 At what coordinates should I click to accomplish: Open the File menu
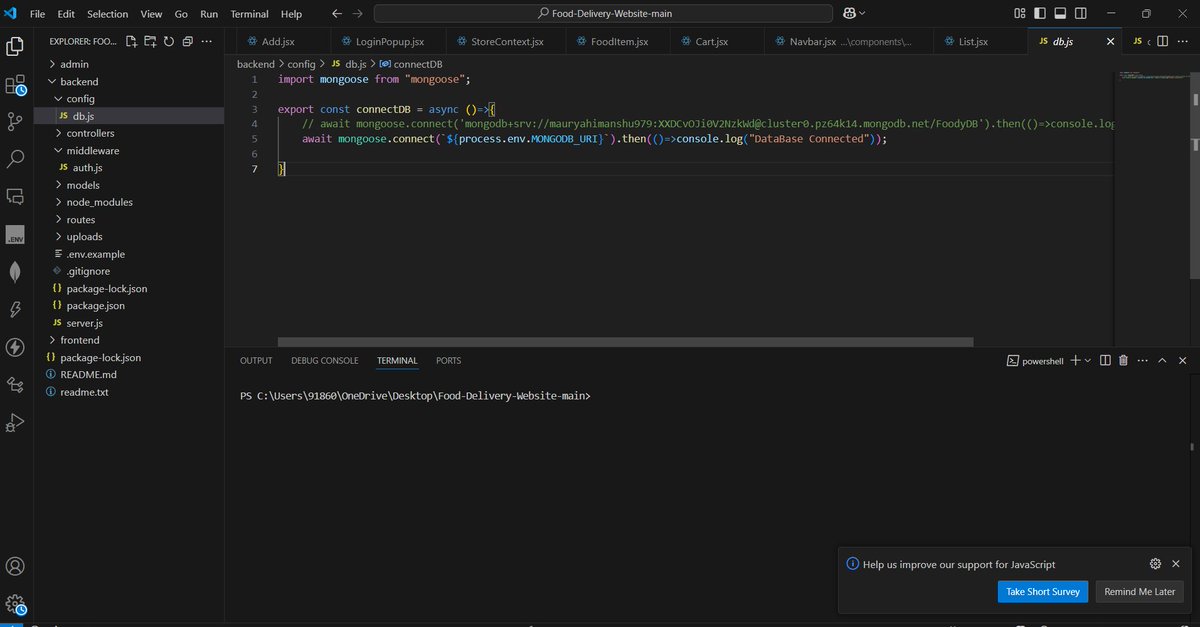click(x=38, y=14)
